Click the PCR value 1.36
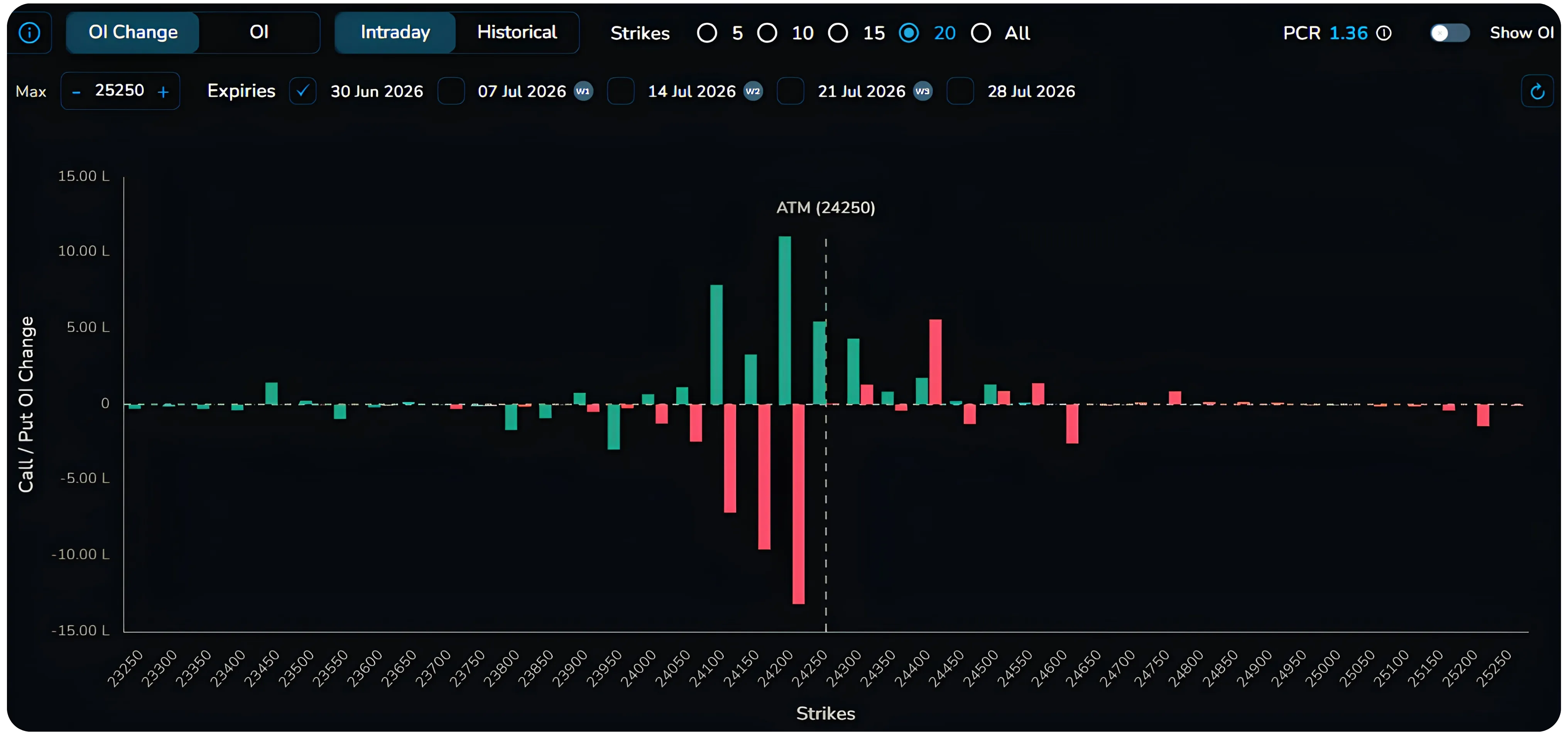This screenshot has height=734, width=1568. point(1348,33)
